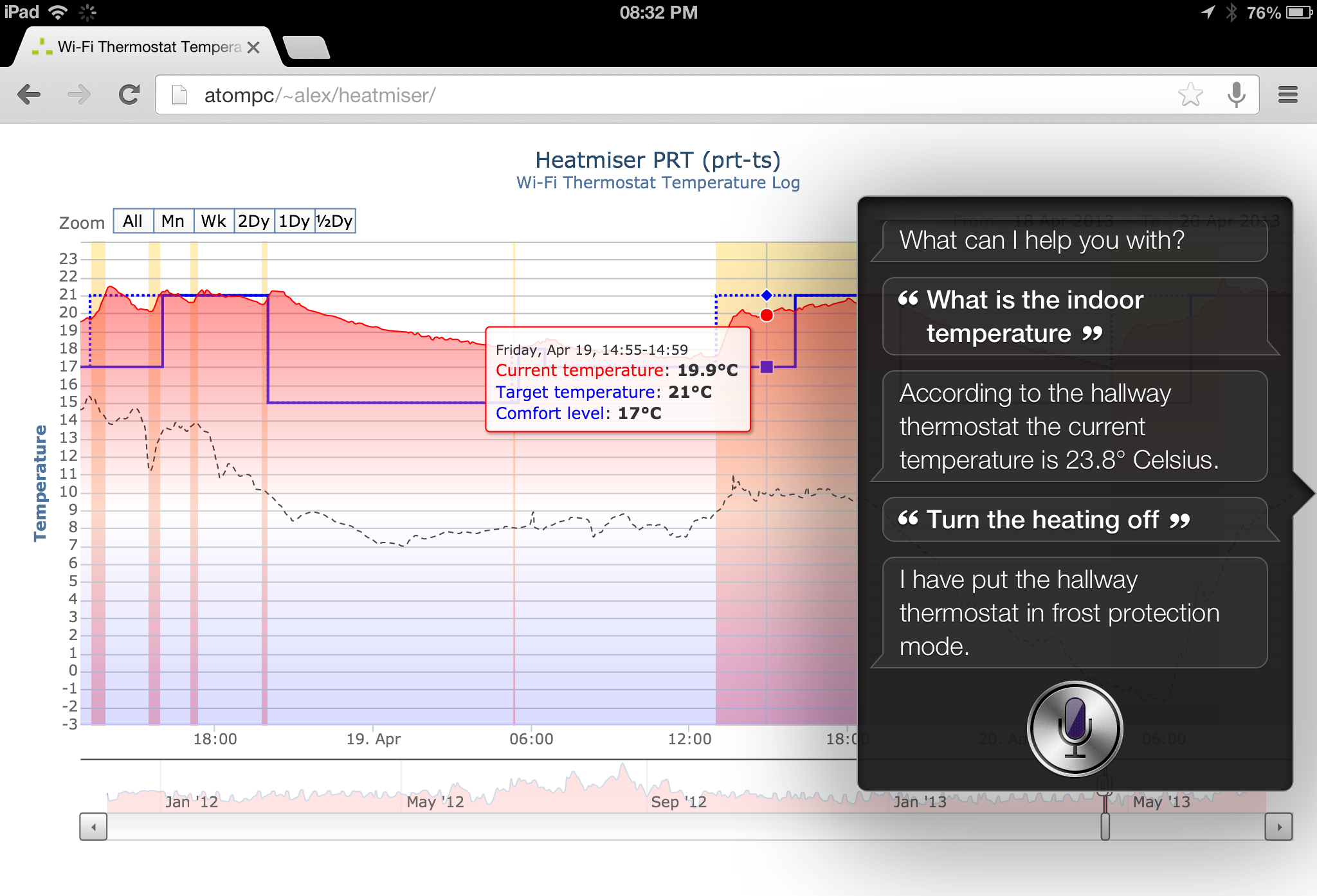Click the browser forward arrow
1317x896 pixels.
[79, 95]
